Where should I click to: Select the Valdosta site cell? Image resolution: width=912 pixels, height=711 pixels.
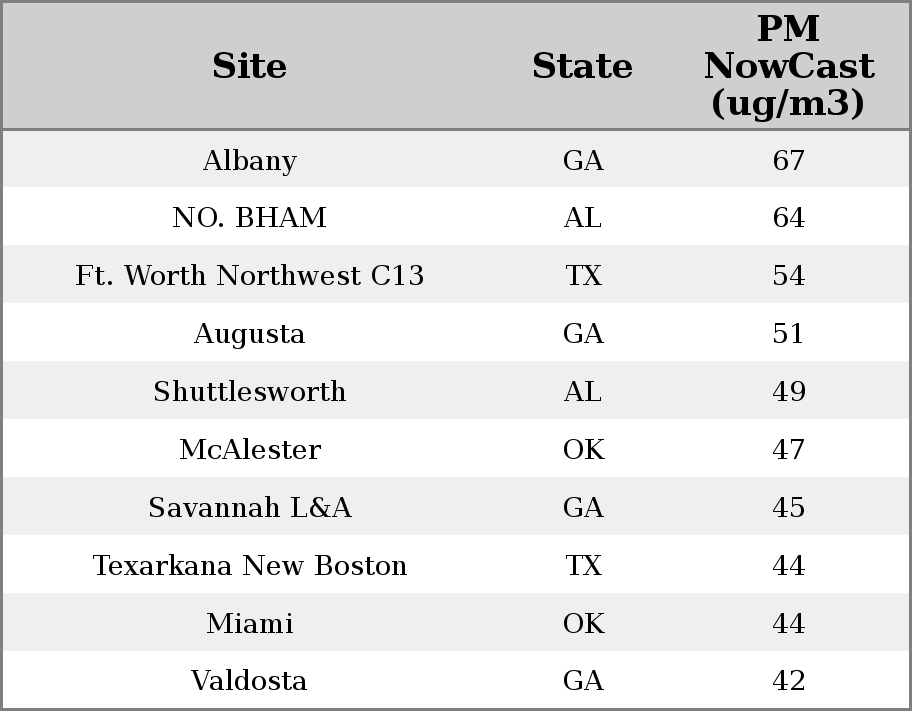(249, 681)
